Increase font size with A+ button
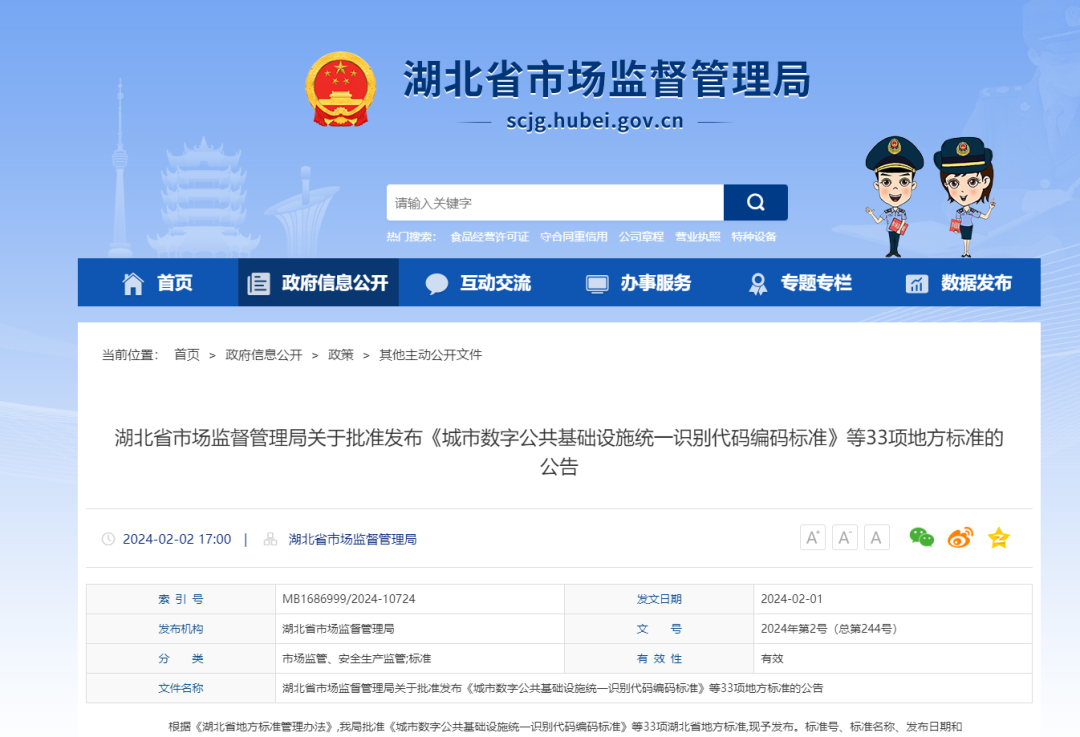 point(812,537)
